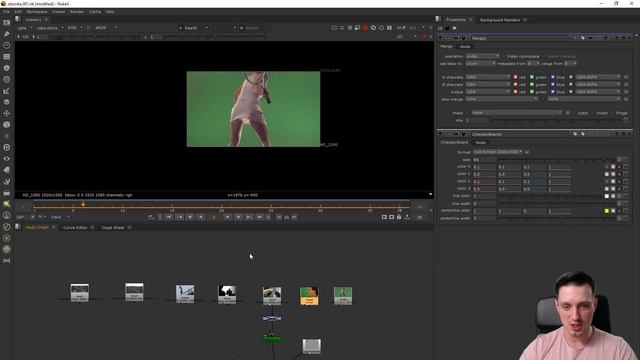Image resolution: width=640 pixels, height=360 pixels.
Task: Open the viewer rgba channel dropdown
Action: (x=24, y=28)
